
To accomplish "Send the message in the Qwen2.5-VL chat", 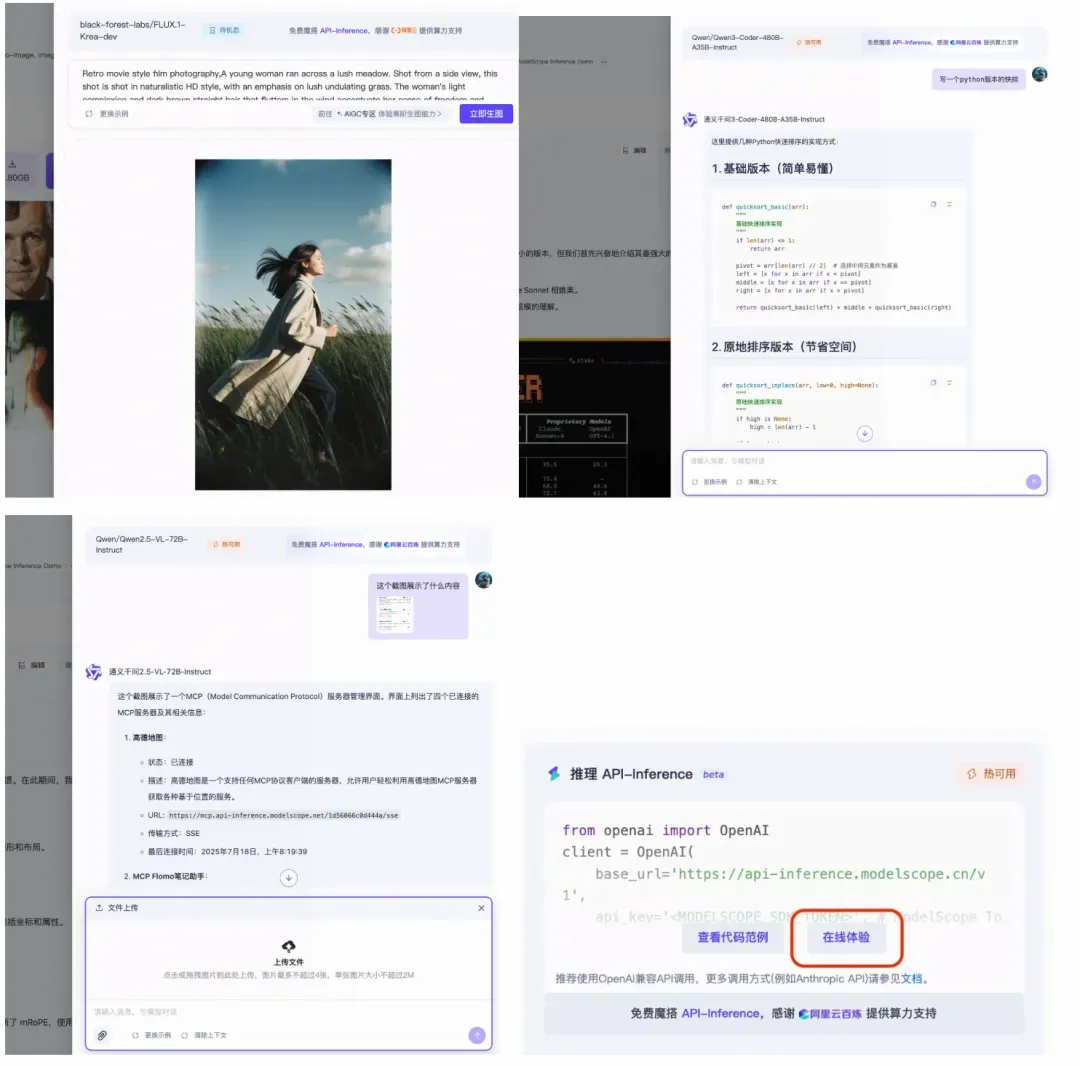I will (x=477, y=1035).
